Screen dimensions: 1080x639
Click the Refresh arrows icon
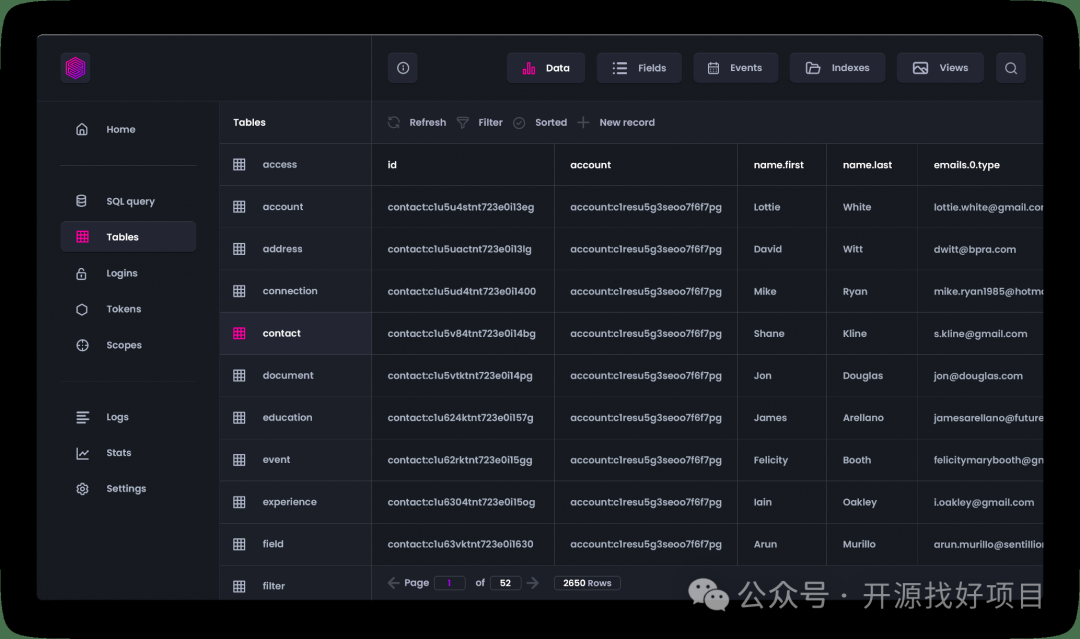(x=394, y=122)
